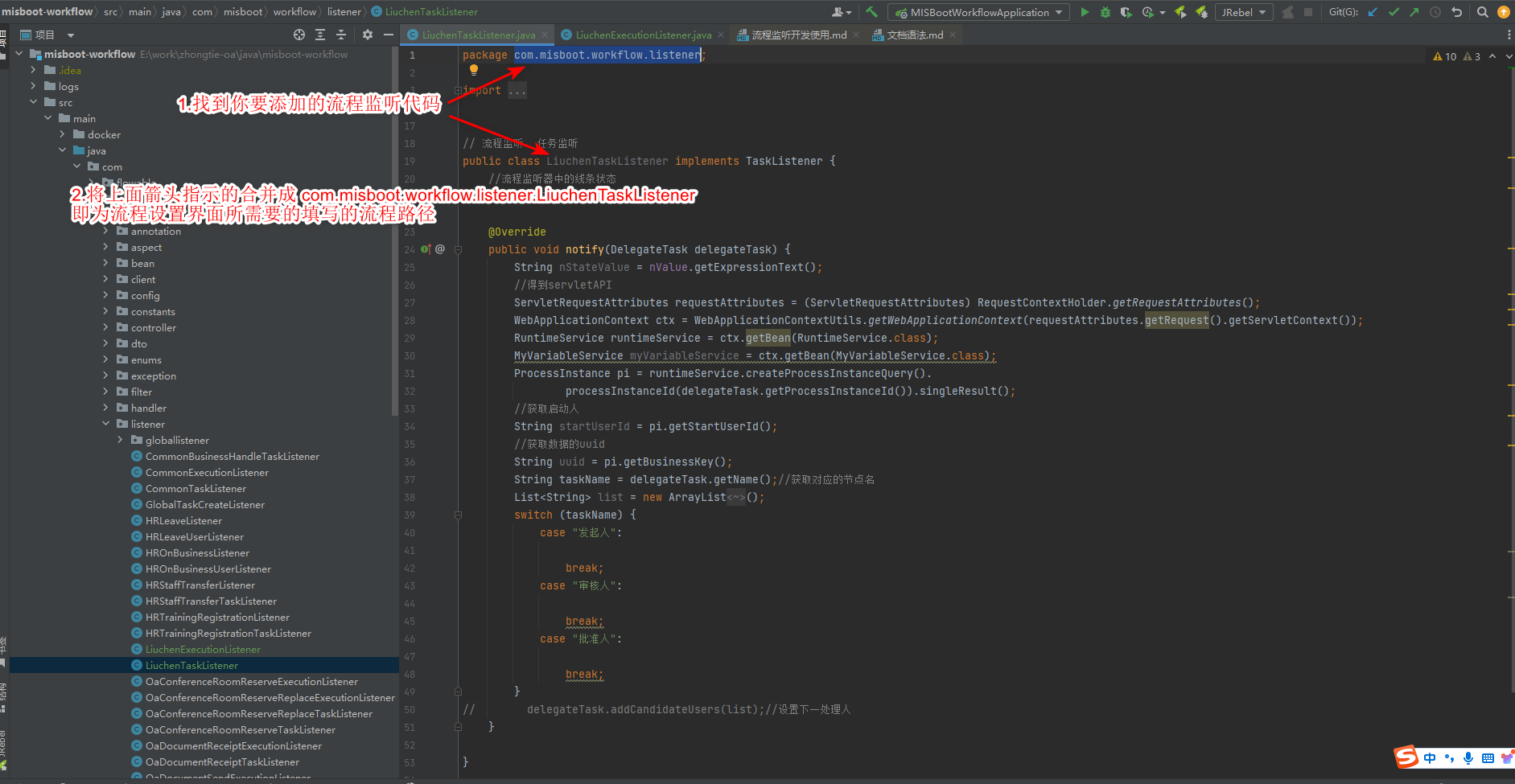Image resolution: width=1515 pixels, height=784 pixels.
Task: Click the @Override annotation on line 23
Action: click(x=517, y=232)
